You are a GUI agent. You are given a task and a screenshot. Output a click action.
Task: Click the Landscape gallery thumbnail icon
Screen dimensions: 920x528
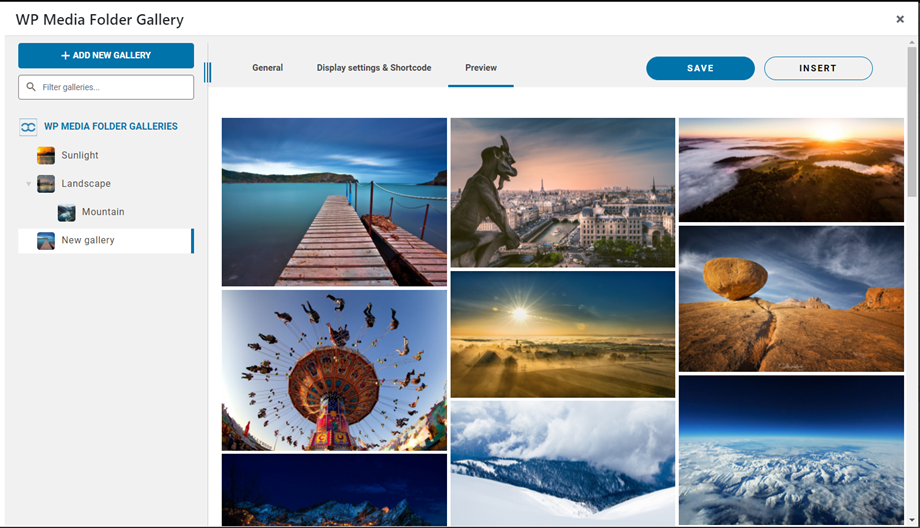pos(46,184)
